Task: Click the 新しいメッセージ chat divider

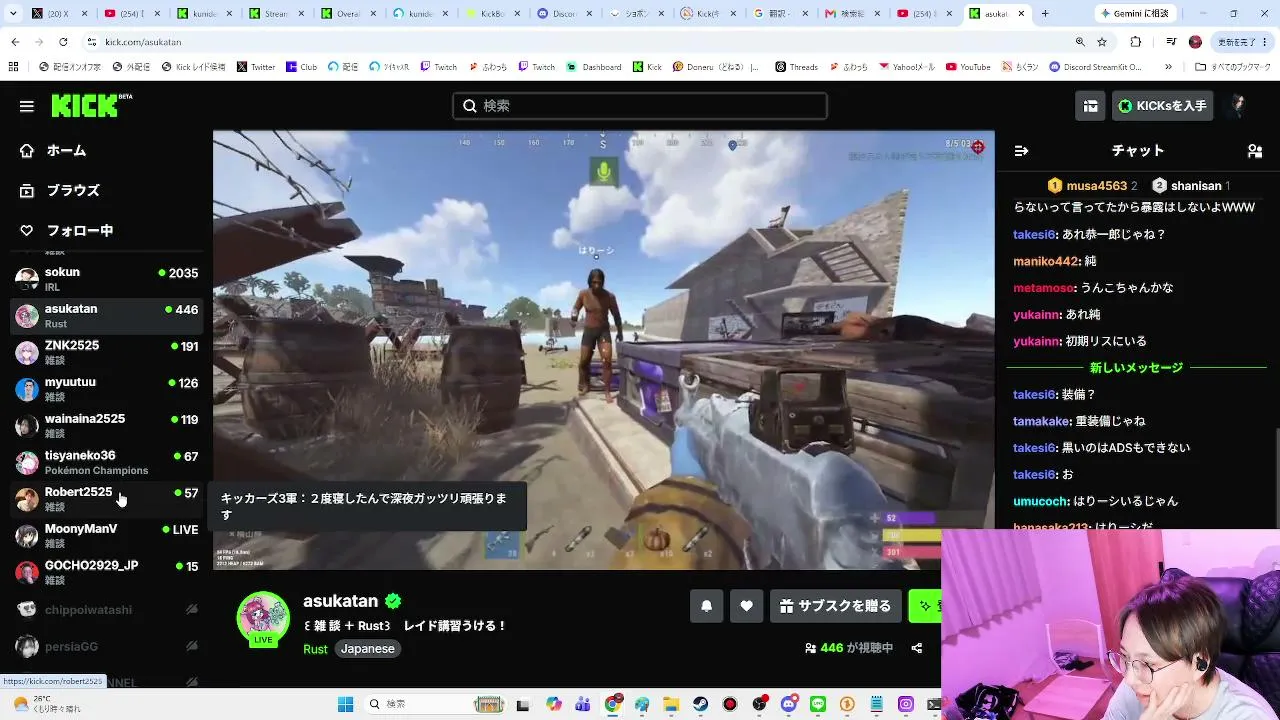Action: (1136, 368)
